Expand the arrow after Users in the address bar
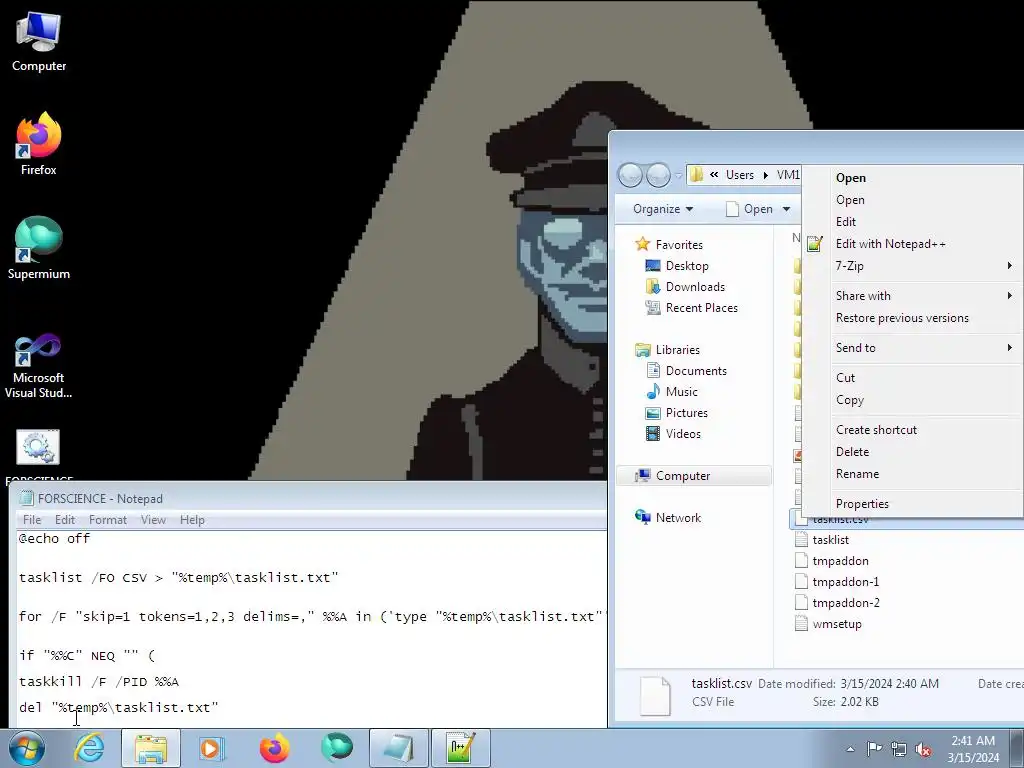The height and width of the screenshot is (768, 1024). tap(765, 175)
